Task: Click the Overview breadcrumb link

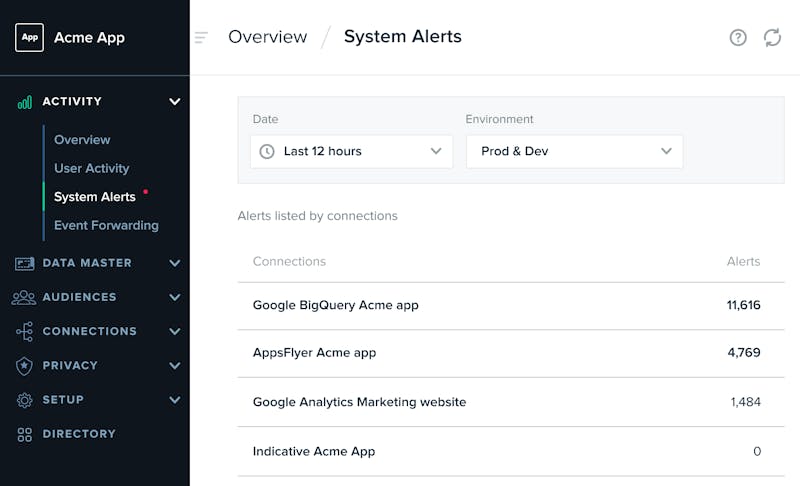Action: pos(267,37)
